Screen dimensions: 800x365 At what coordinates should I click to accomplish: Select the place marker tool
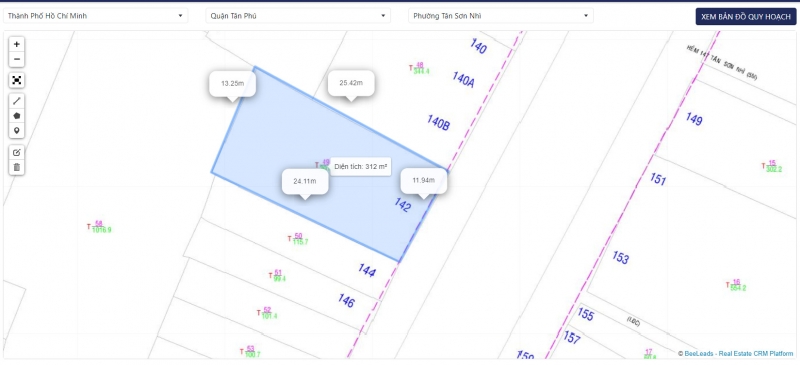pyautogui.click(x=16, y=131)
